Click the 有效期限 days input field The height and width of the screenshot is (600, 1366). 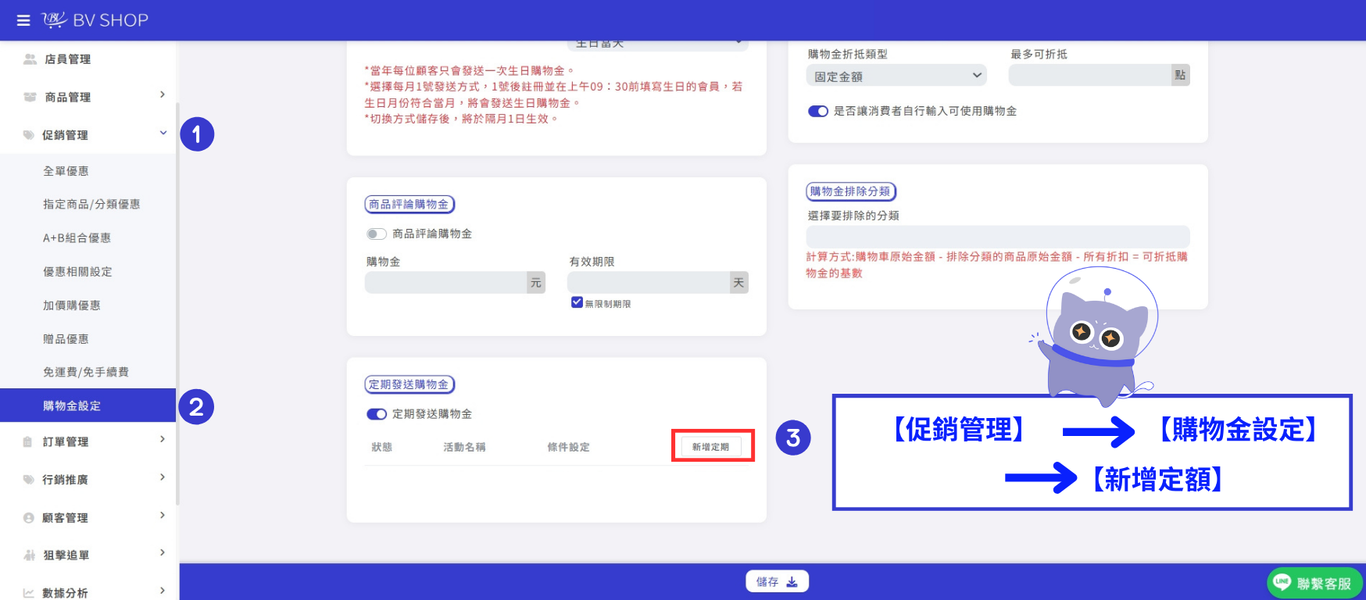[x=648, y=283]
